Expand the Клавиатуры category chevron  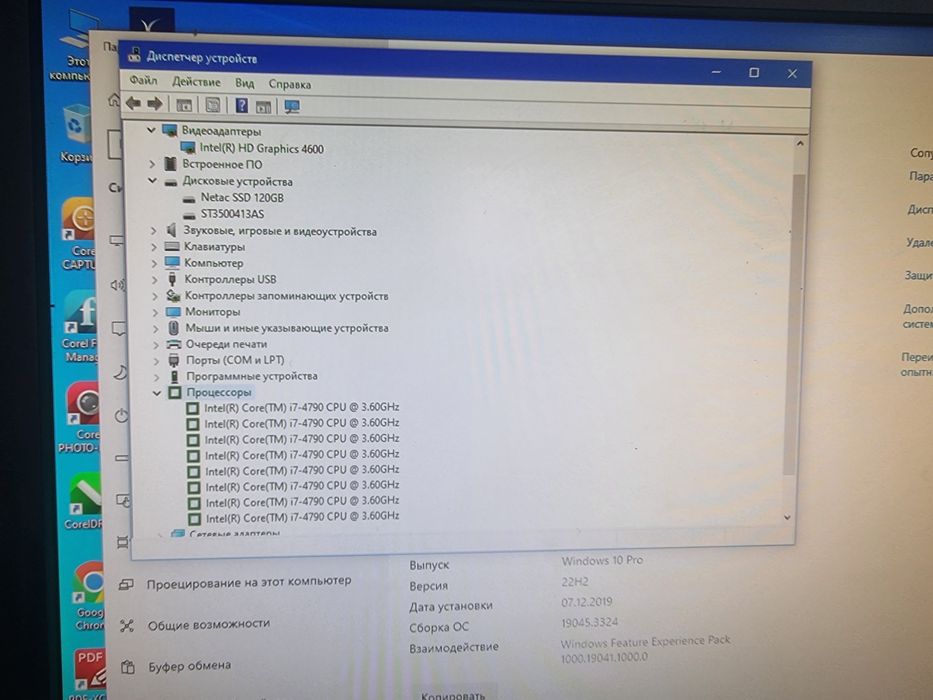tap(154, 246)
